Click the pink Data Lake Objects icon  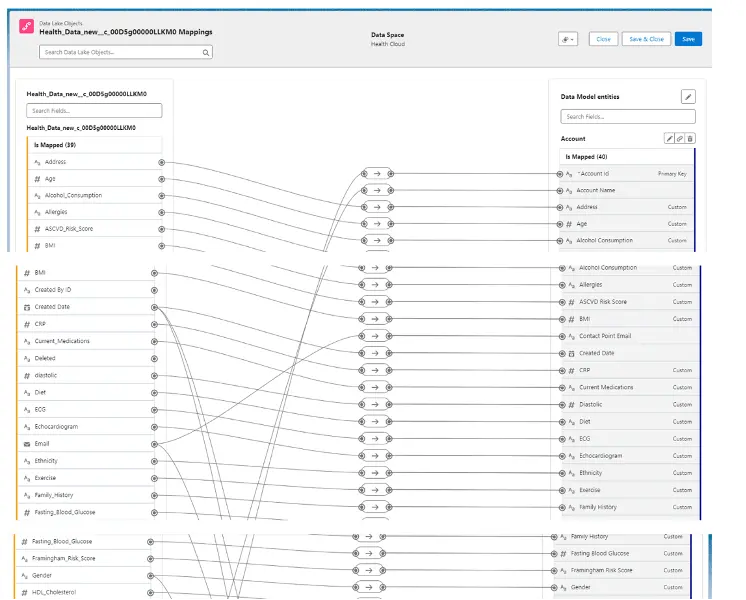point(26,26)
